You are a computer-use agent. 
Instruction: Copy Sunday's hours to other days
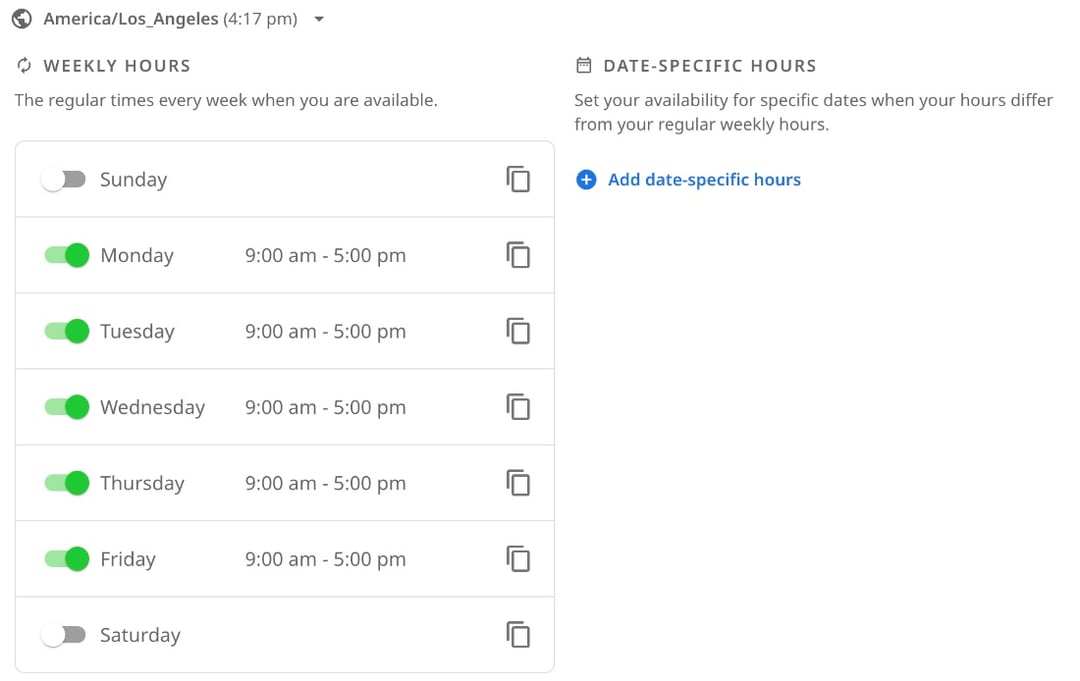coord(518,179)
